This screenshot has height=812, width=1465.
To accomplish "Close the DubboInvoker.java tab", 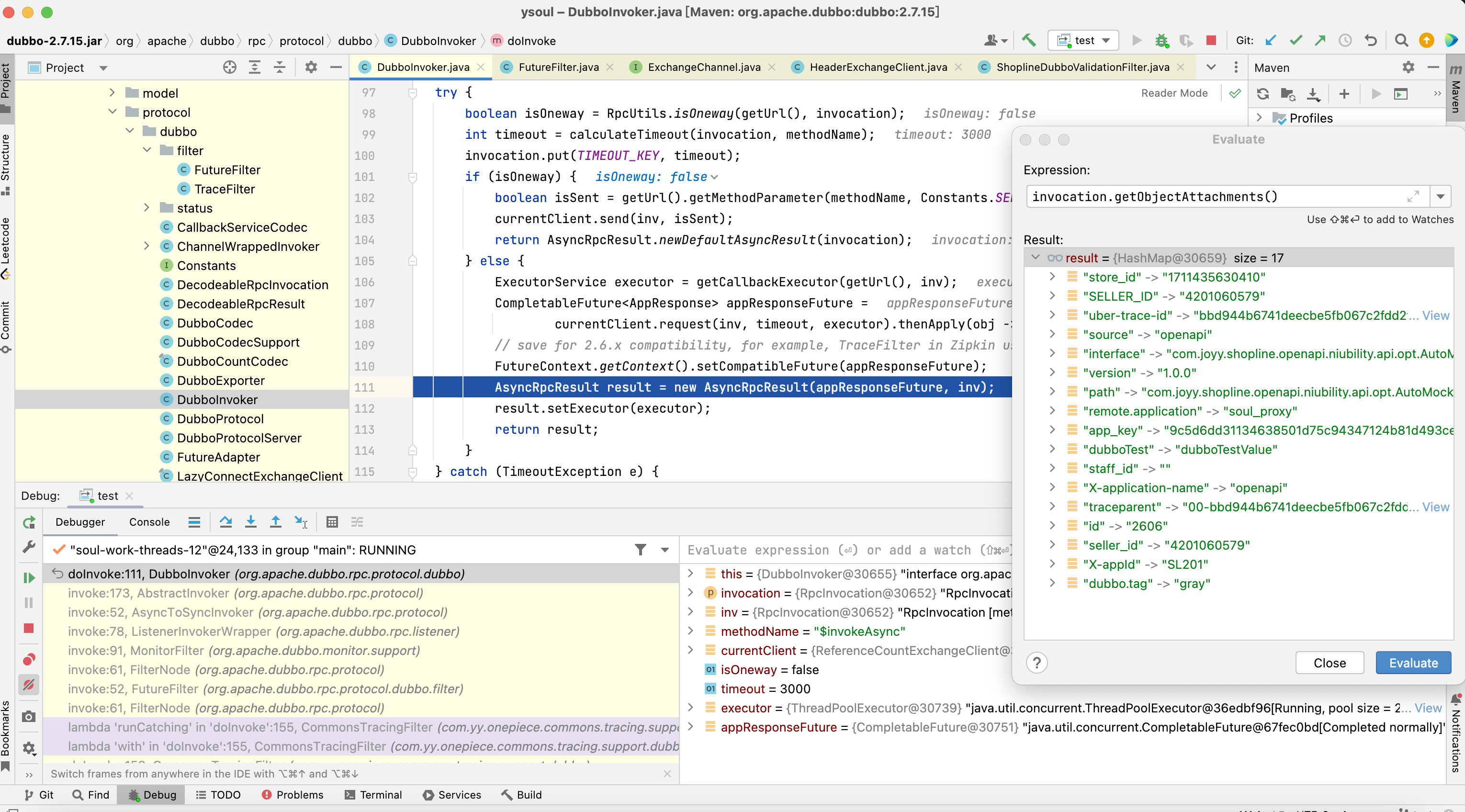I will click(x=481, y=67).
